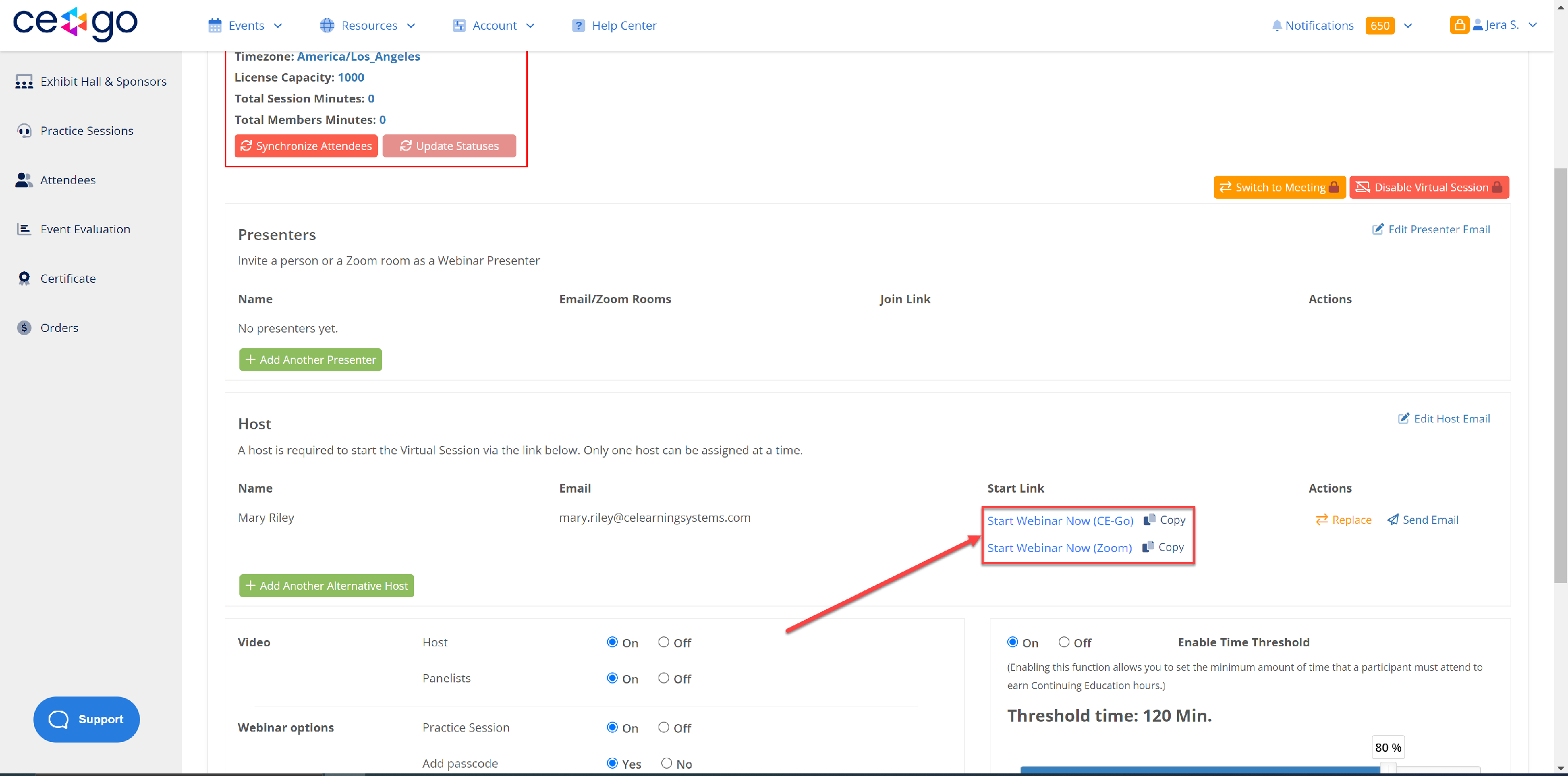This screenshot has height=776, width=1568.
Task: Turn Host video Off
Action: tap(663, 642)
